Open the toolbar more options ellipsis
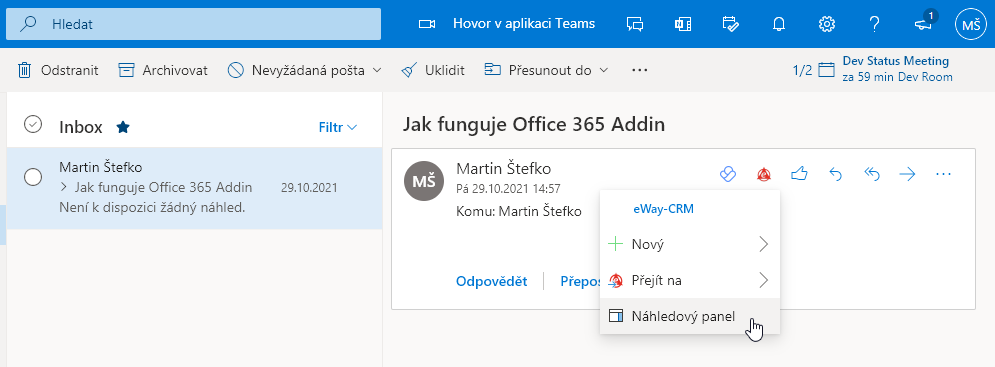Image resolution: width=995 pixels, height=367 pixels. pyautogui.click(x=640, y=70)
